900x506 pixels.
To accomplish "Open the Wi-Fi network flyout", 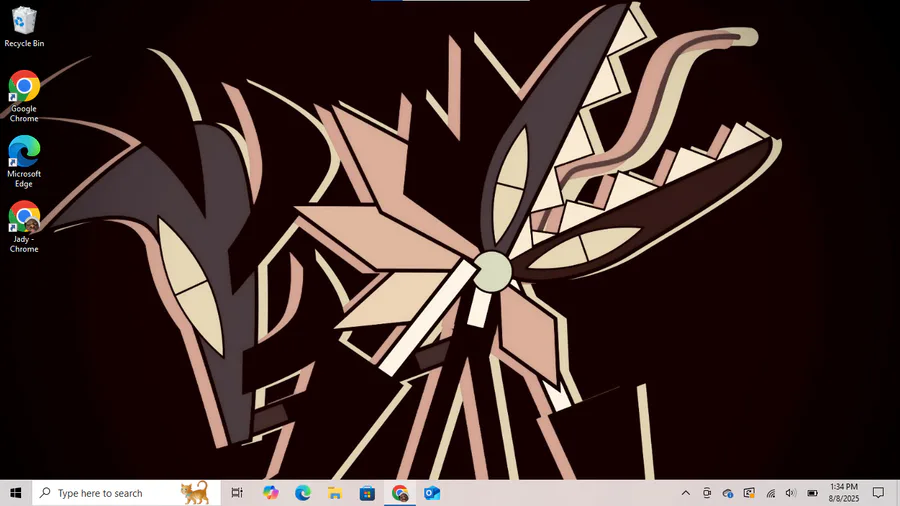I will tap(770, 493).
